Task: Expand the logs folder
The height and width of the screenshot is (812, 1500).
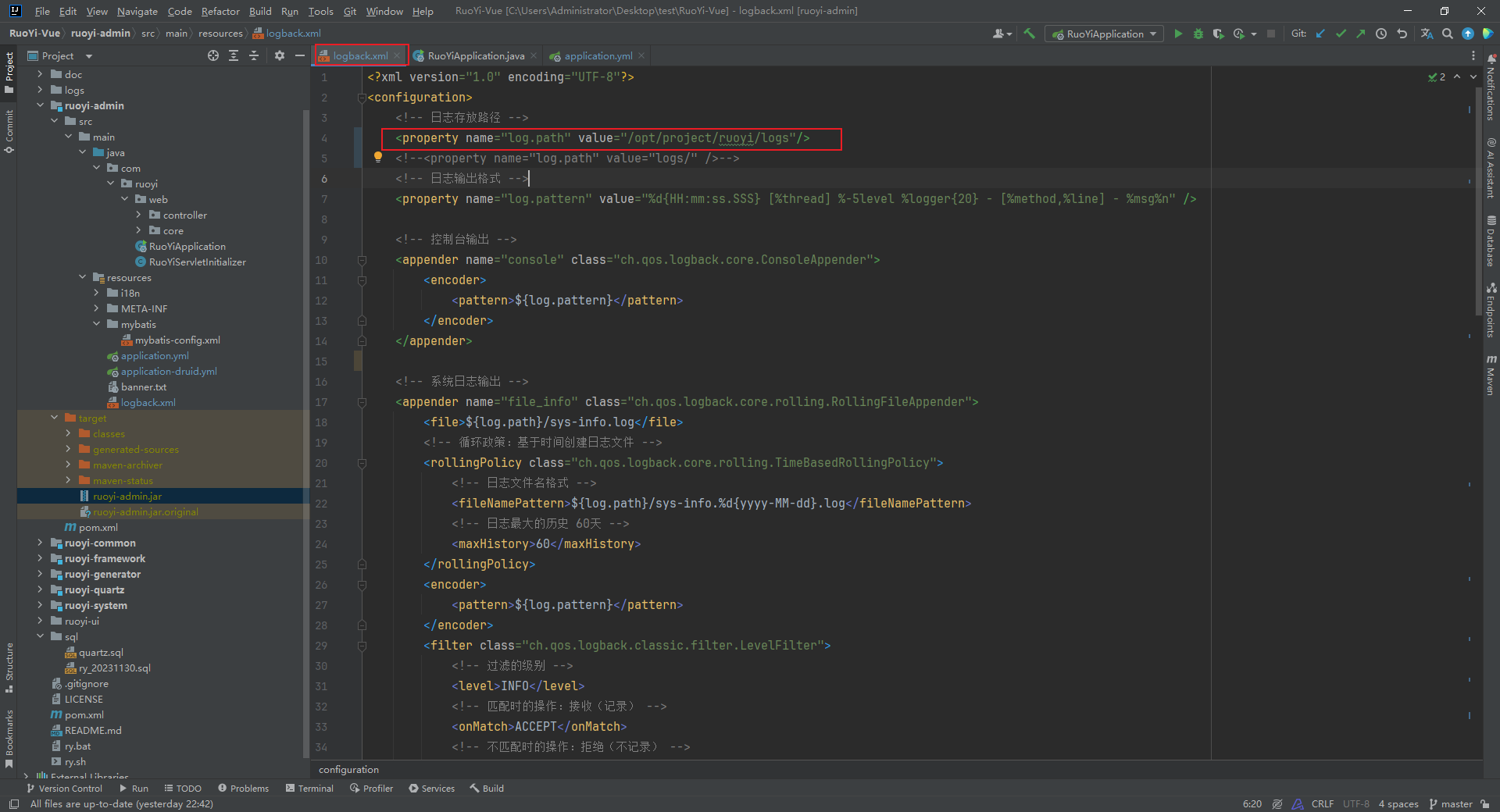Action: tap(40, 90)
